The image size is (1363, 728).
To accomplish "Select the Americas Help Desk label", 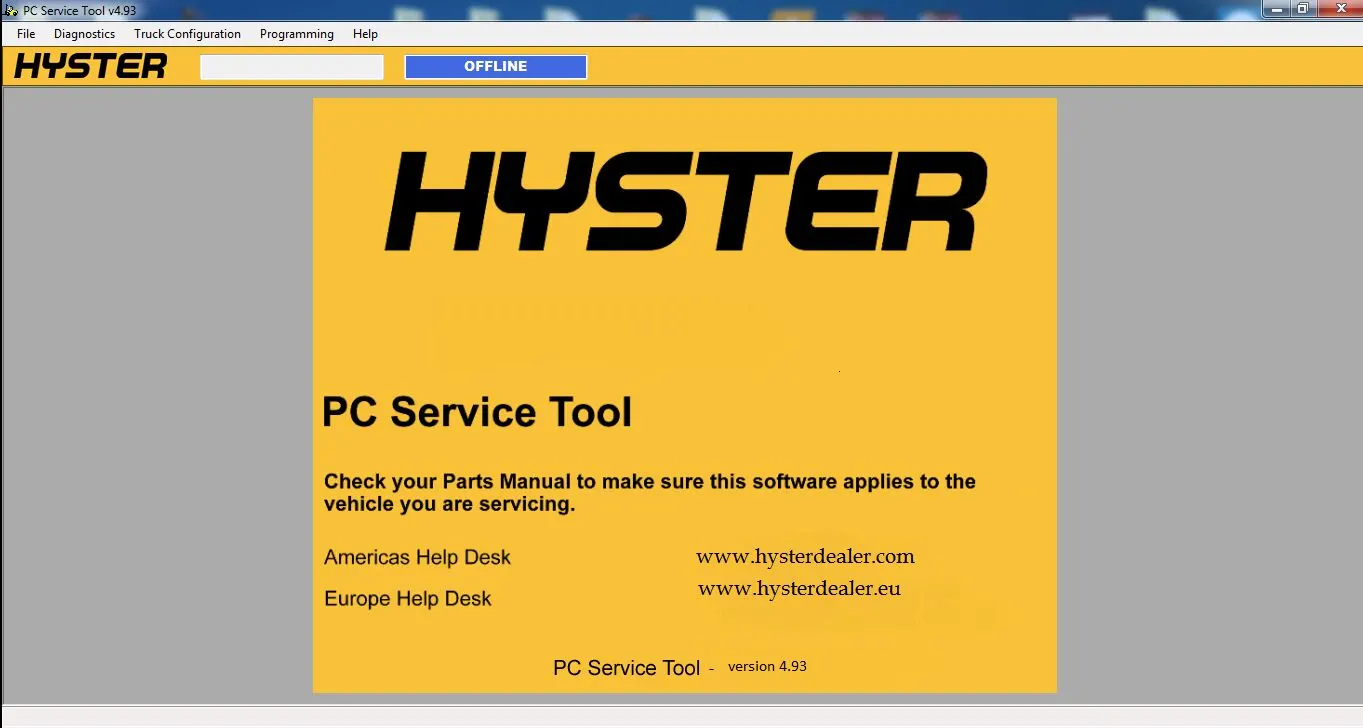I will [x=417, y=557].
